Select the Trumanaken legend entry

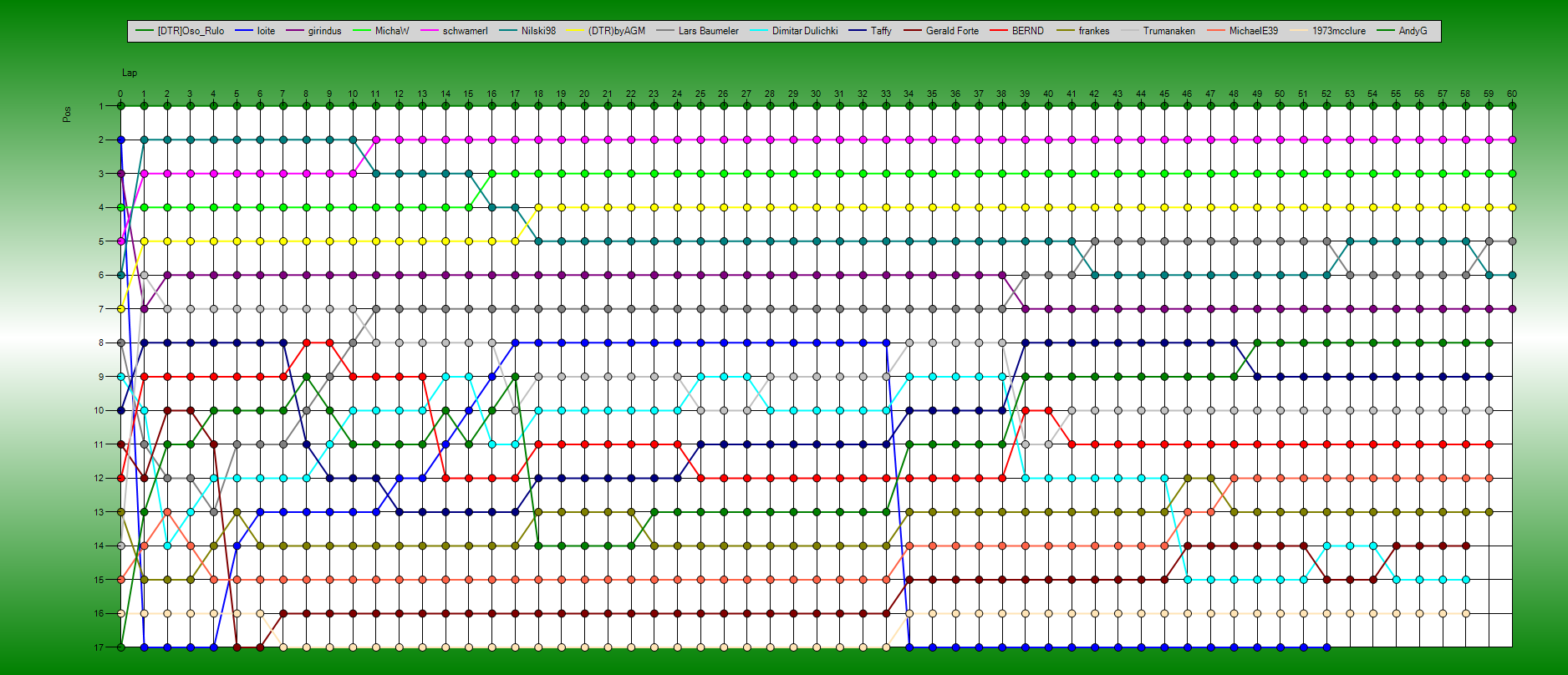coord(1158,31)
